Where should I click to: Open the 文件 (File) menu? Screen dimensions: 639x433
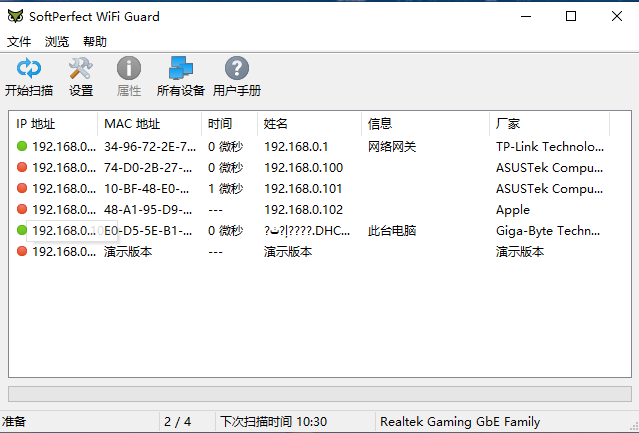coord(19,42)
